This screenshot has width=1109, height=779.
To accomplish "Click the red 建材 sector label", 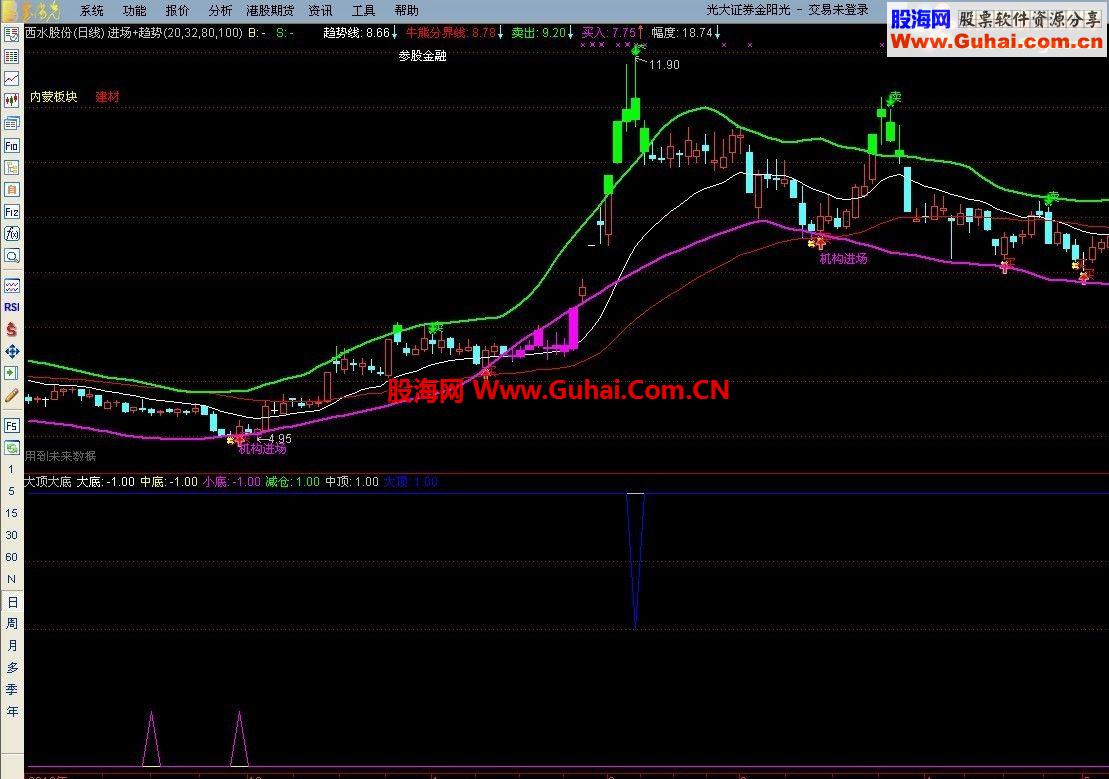I will (x=108, y=96).
